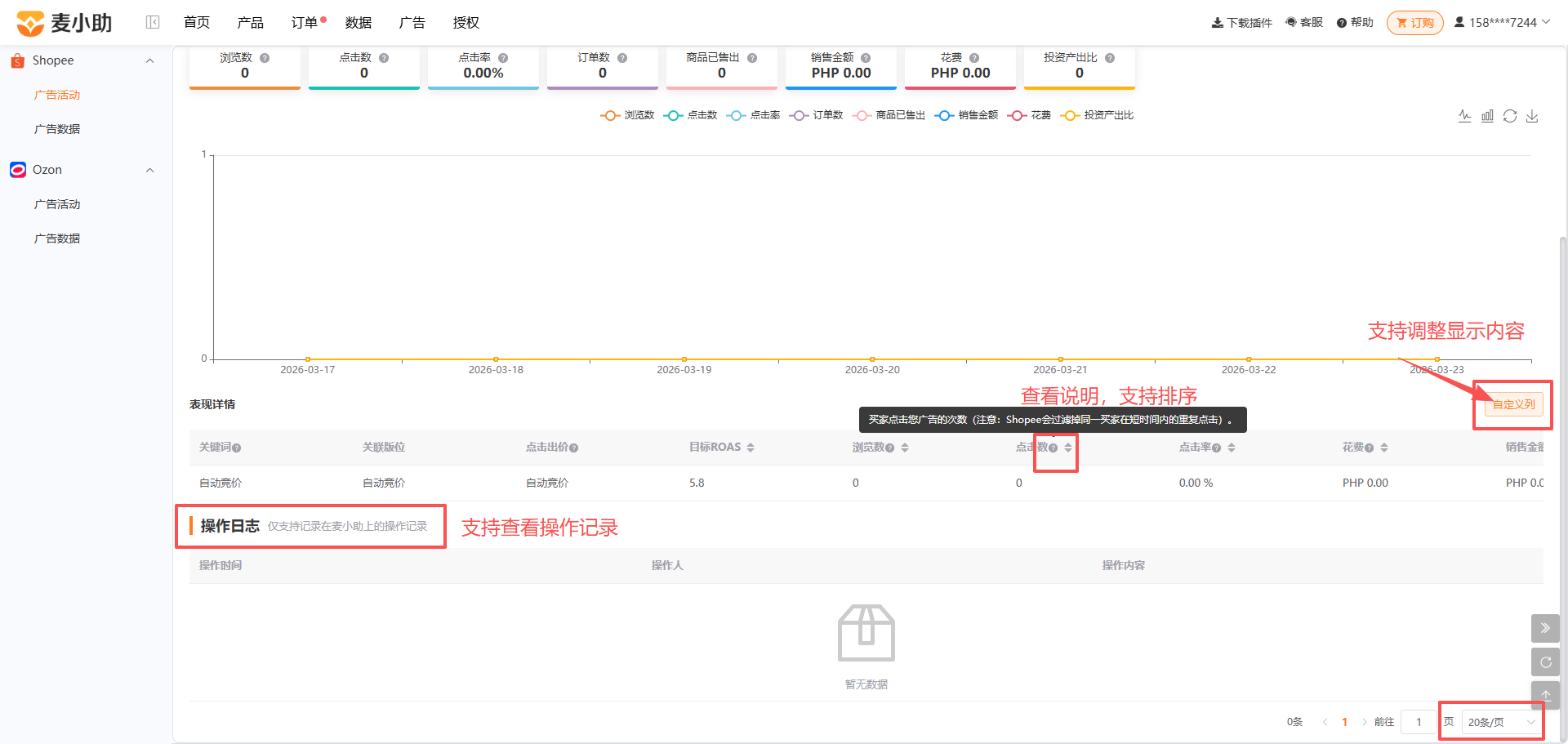
Task: Open the 产品 top menu
Action: (x=251, y=23)
